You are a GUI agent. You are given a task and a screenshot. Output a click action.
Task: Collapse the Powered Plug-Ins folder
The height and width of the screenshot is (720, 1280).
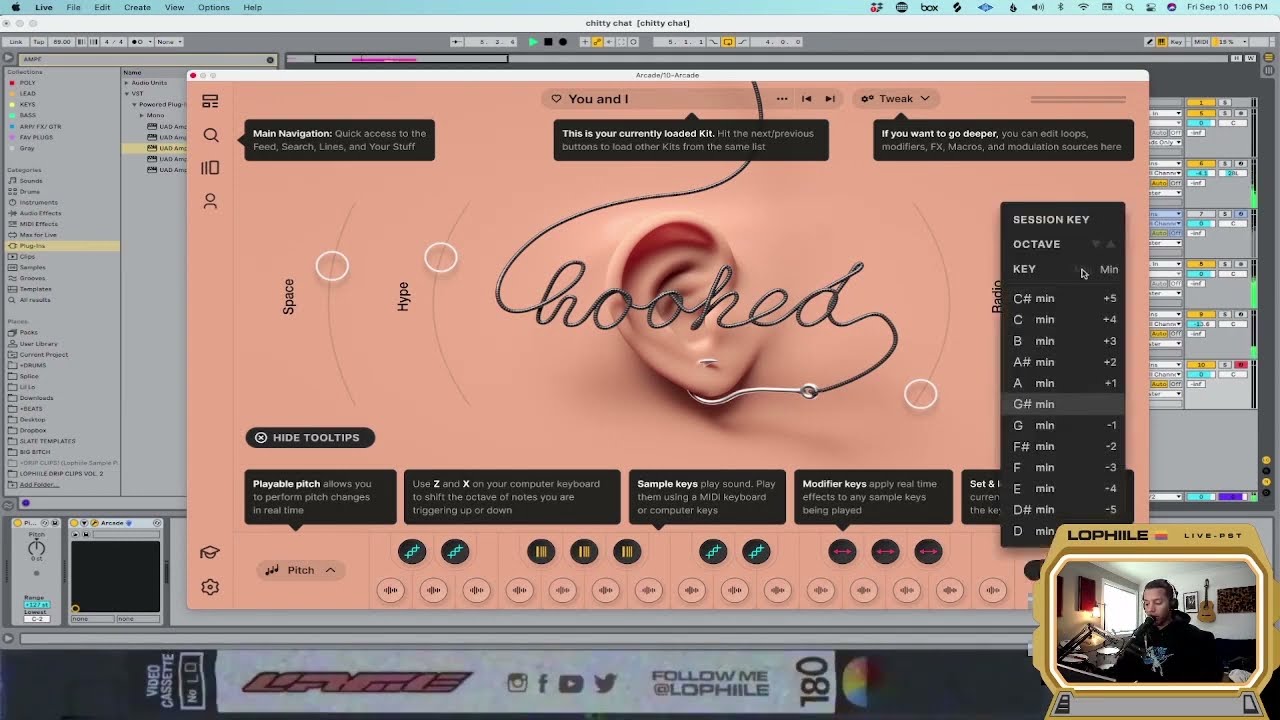pos(134,105)
